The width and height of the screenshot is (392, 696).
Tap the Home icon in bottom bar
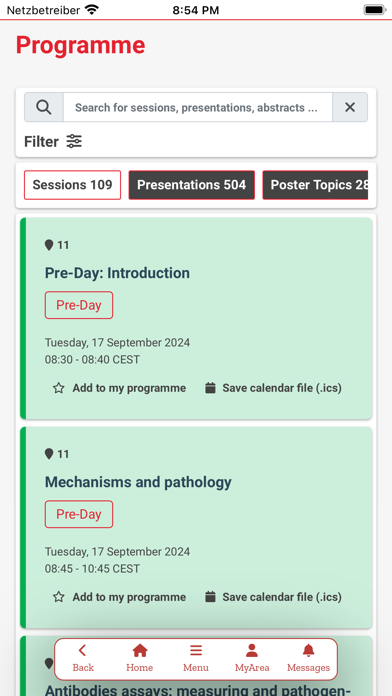click(139, 651)
